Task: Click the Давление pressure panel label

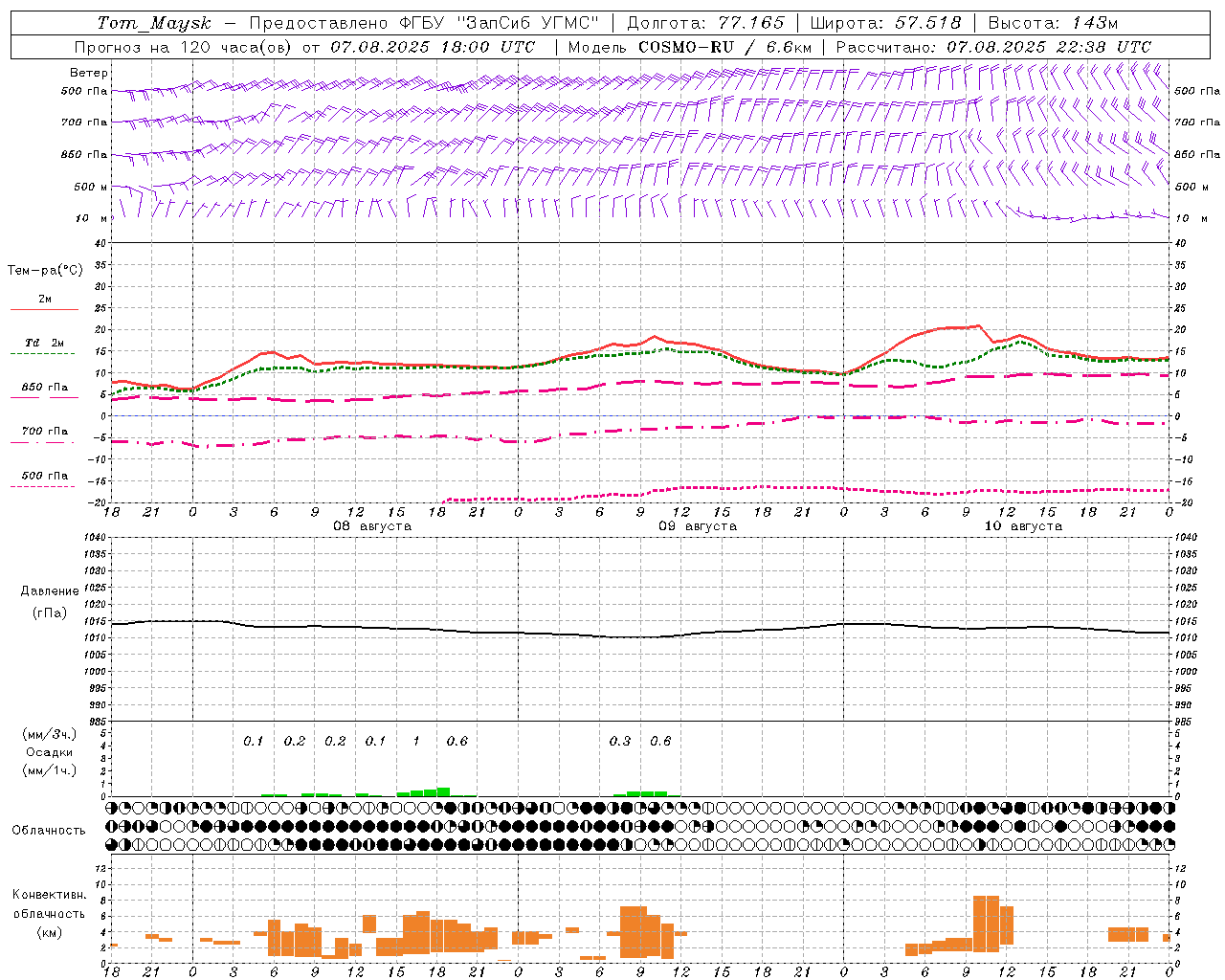Action: [x=50, y=591]
